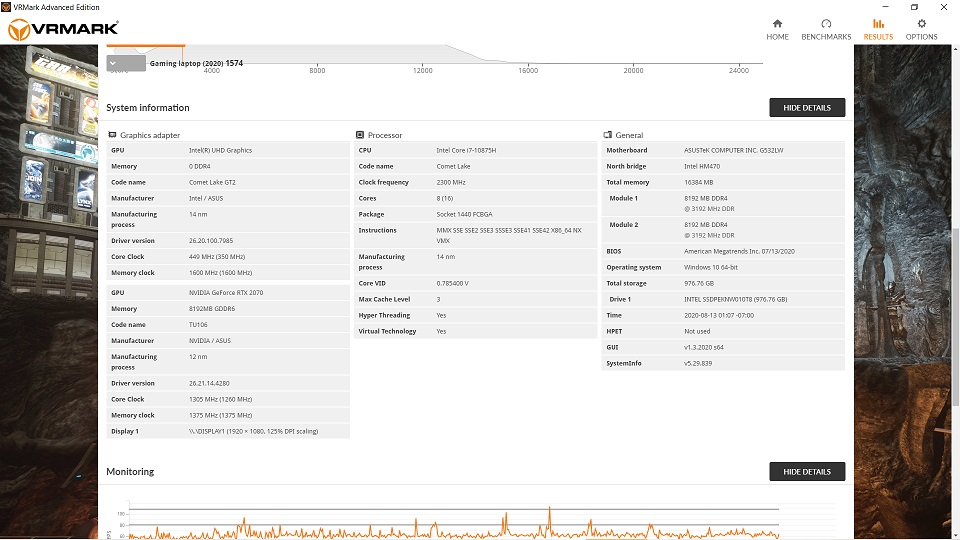Select the DISPLAY1 1920 × 1080 value
The height and width of the screenshot is (540, 960).
pos(253,431)
